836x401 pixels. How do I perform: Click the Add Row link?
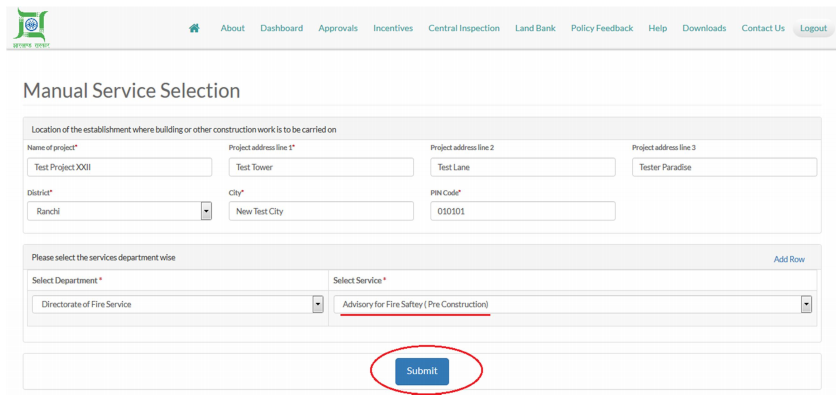pyautogui.click(x=789, y=259)
